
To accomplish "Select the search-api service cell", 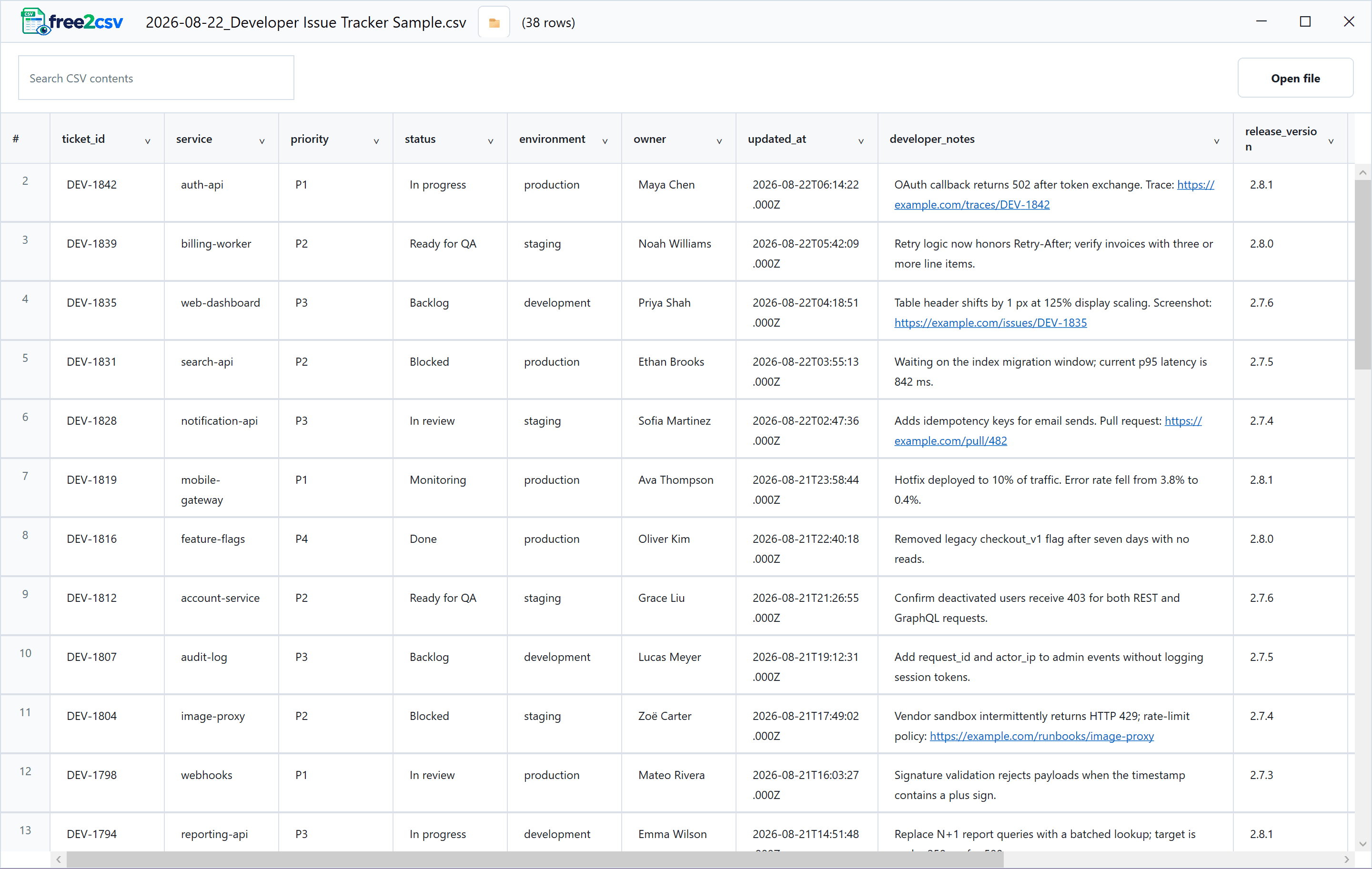I will (222, 370).
